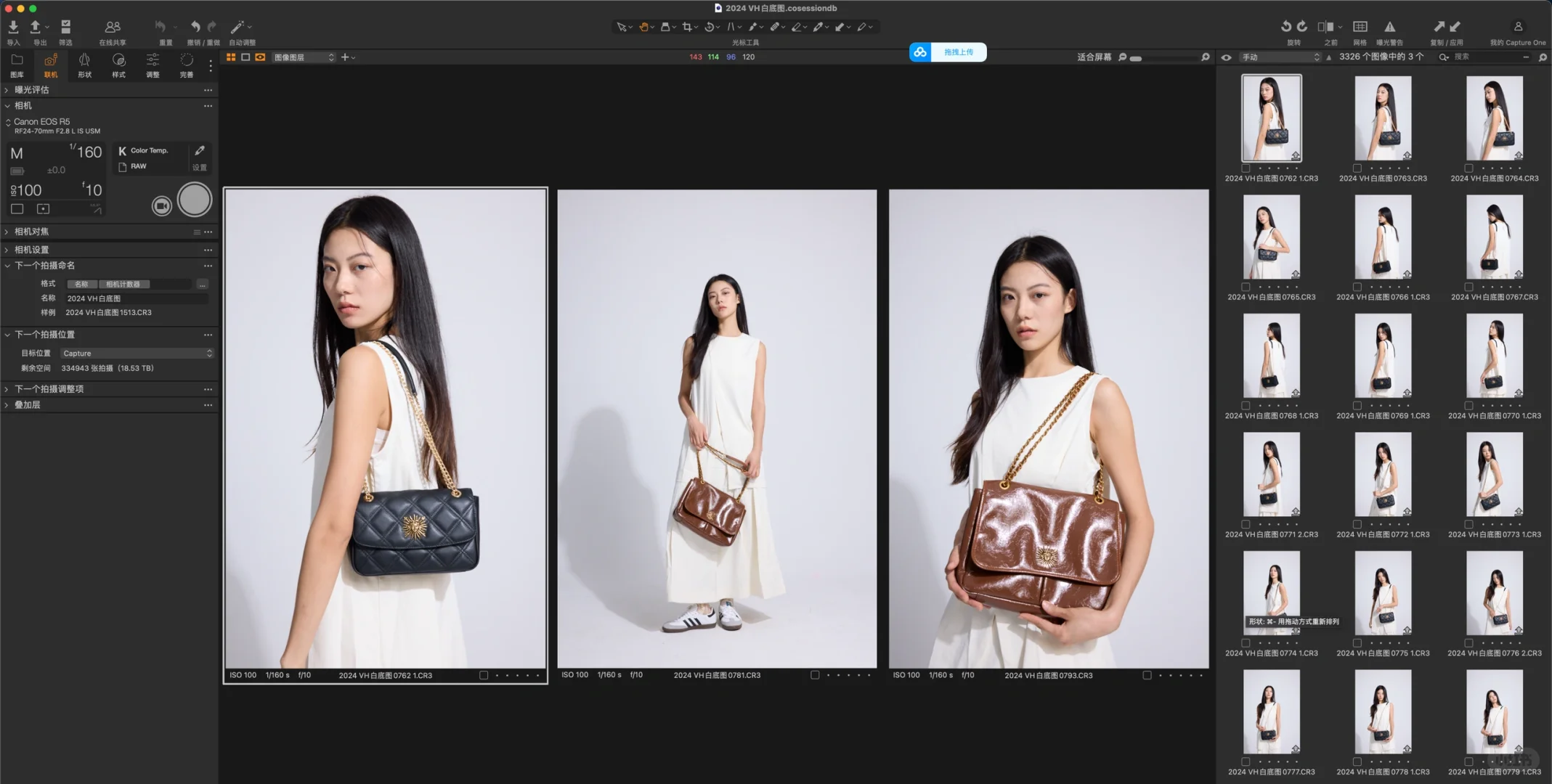Select the crop tool
The image size is (1552, 784).
[687, 27]
